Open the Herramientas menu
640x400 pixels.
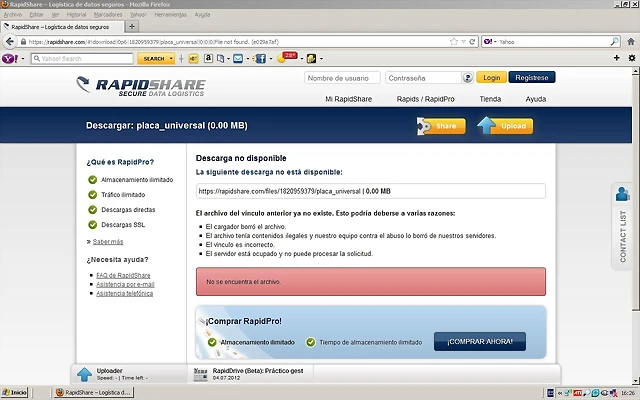click(x=171, y=15)
